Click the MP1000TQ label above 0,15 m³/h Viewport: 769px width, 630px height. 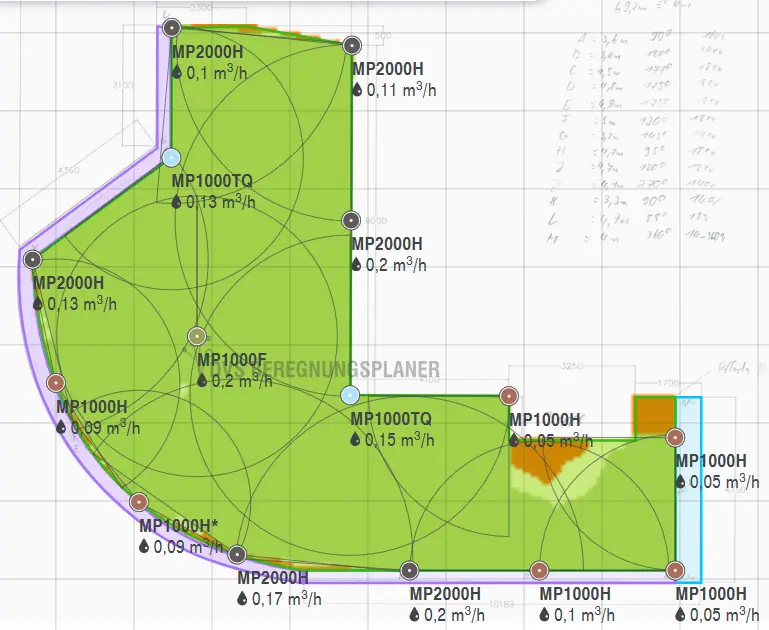point(391,419)
